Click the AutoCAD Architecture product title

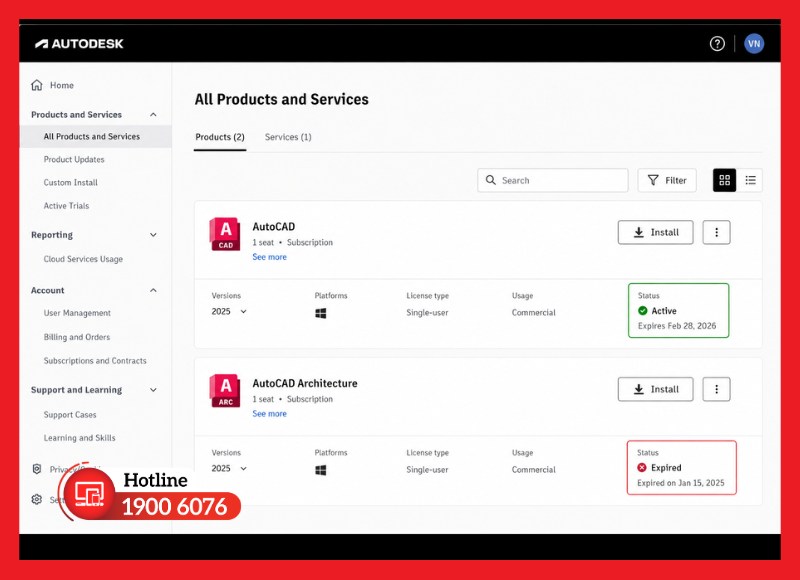point(305,383)
